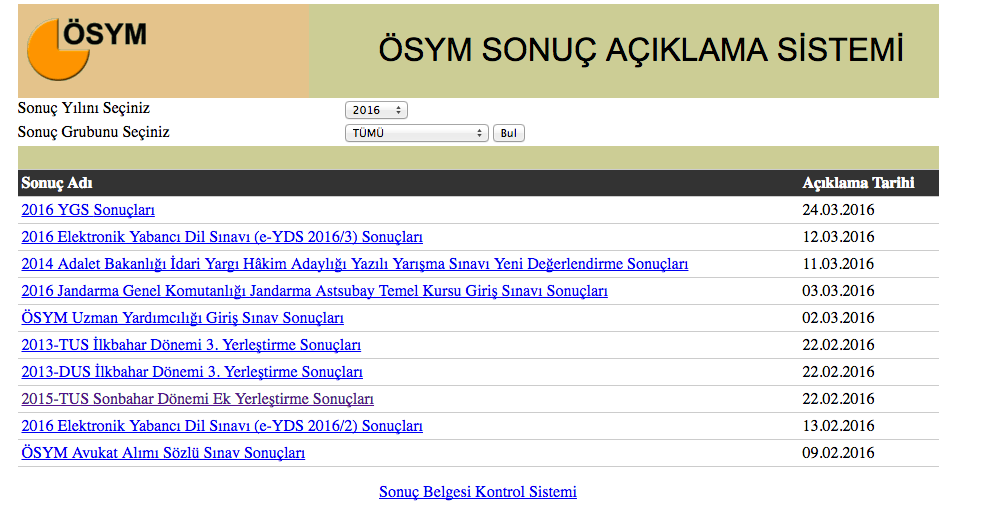
Task: Open 2014 Adalet Bakanlığı exam results link
Action: click(354, 264)
